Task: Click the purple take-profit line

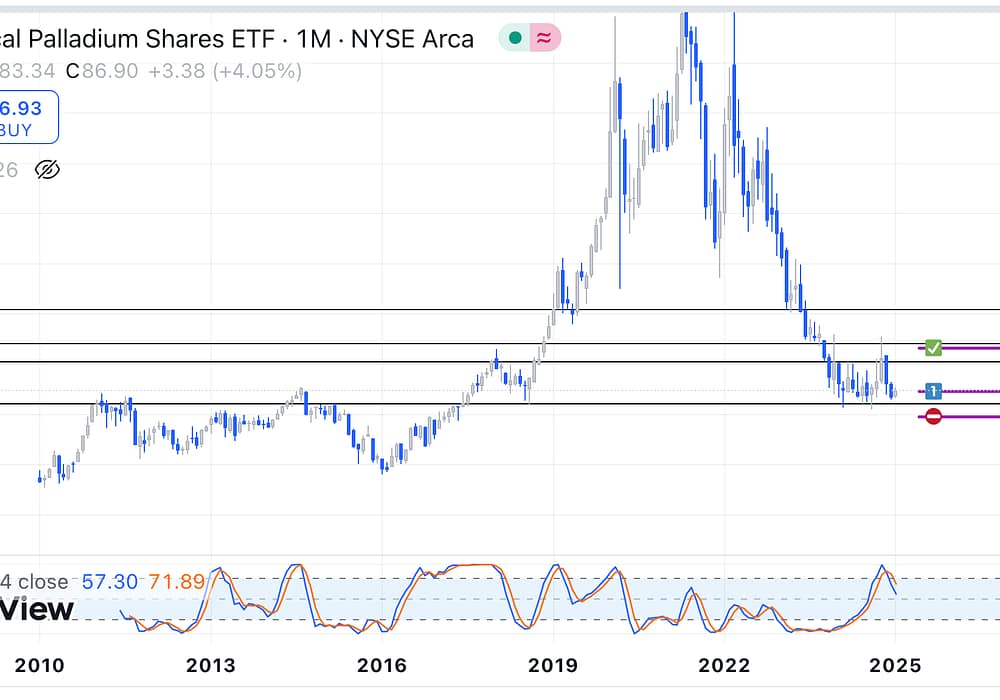Action: pyautogui.click(x=972, y=348)
